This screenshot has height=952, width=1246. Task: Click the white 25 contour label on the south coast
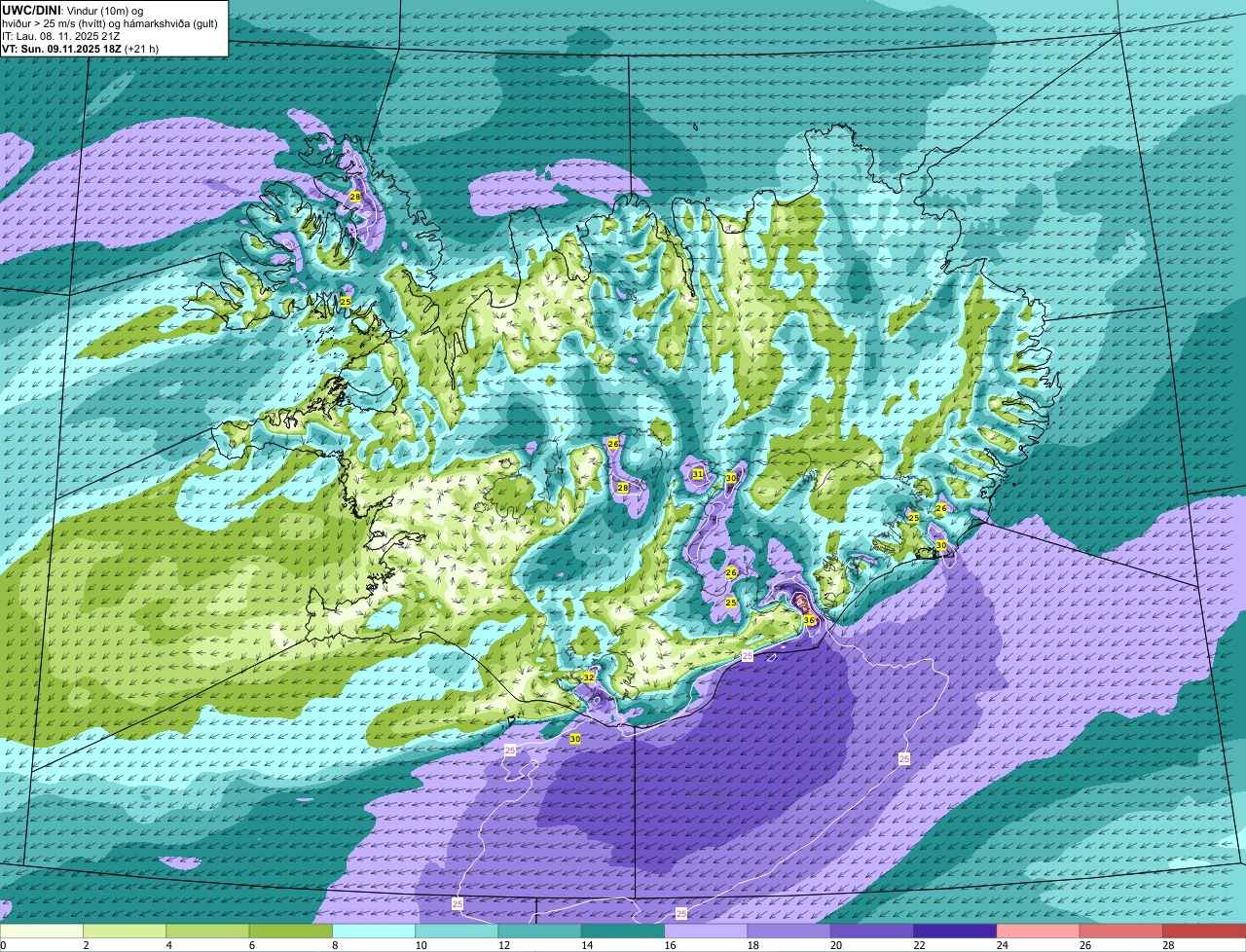[748, 657]
